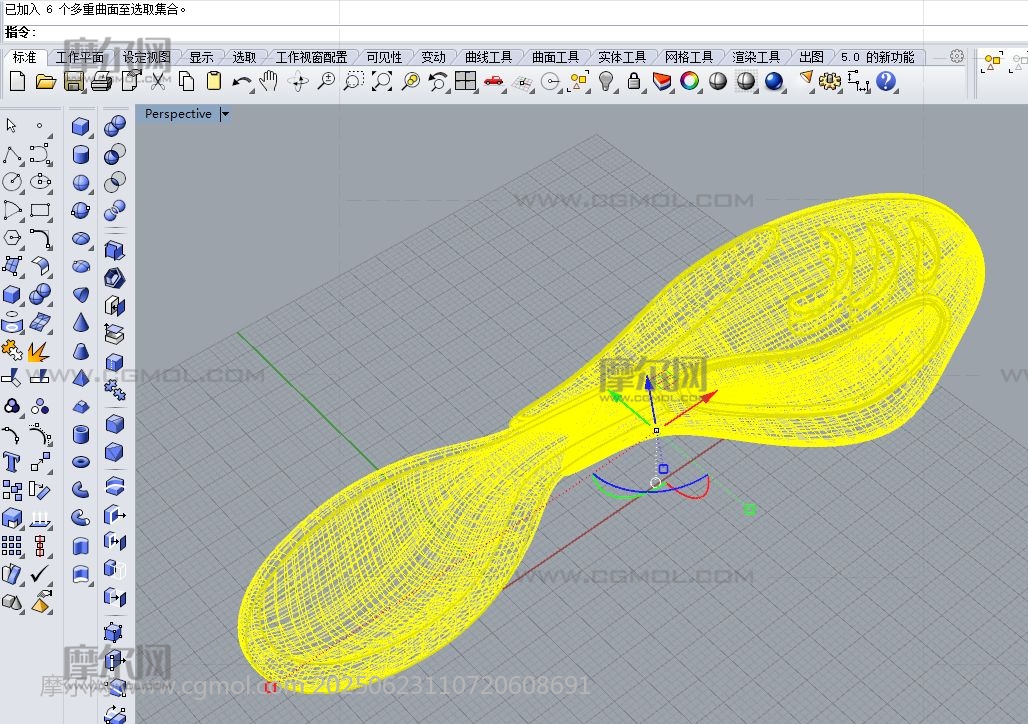Open the layers panel icon
The width and height of the screenshot is (1028, 724).
point(662,81)
